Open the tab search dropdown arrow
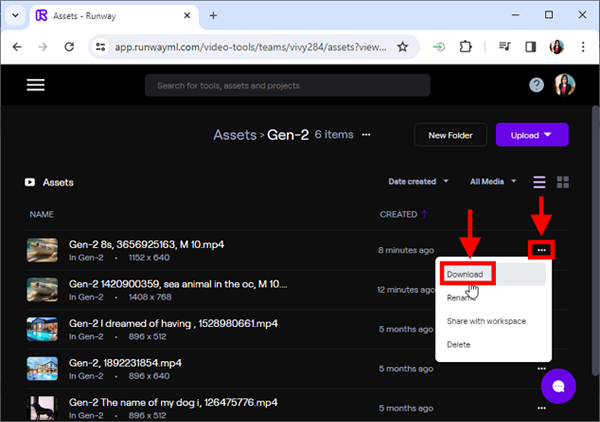600x422 pixels. pos(15,16)
